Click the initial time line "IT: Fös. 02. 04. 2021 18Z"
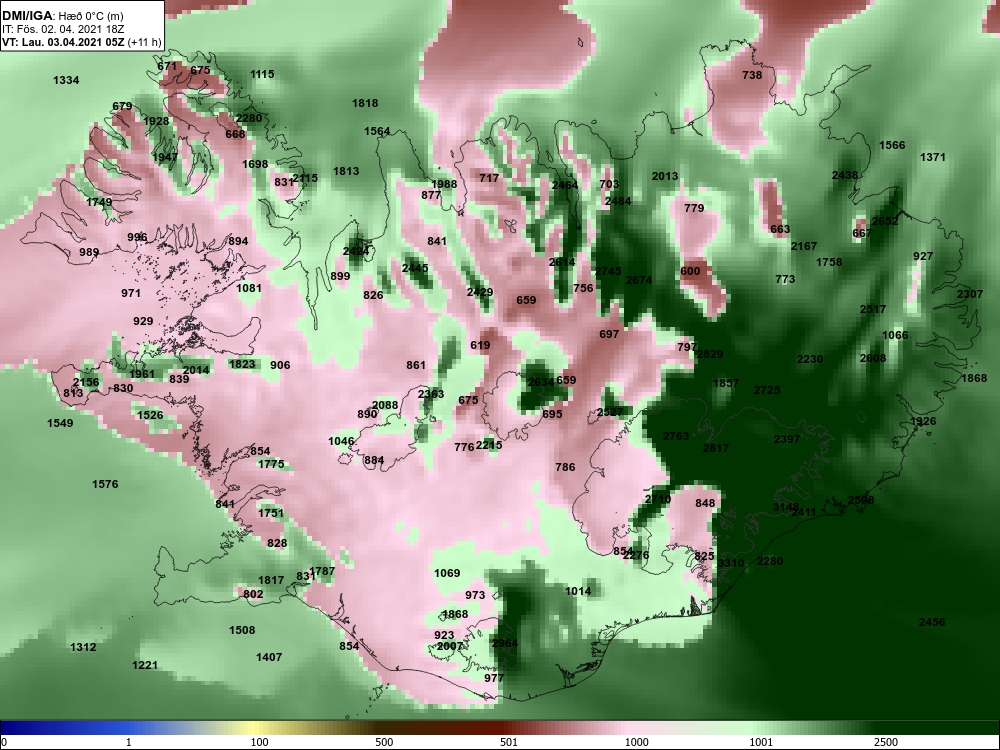The image size is (1000, 750). coord(62,29)
